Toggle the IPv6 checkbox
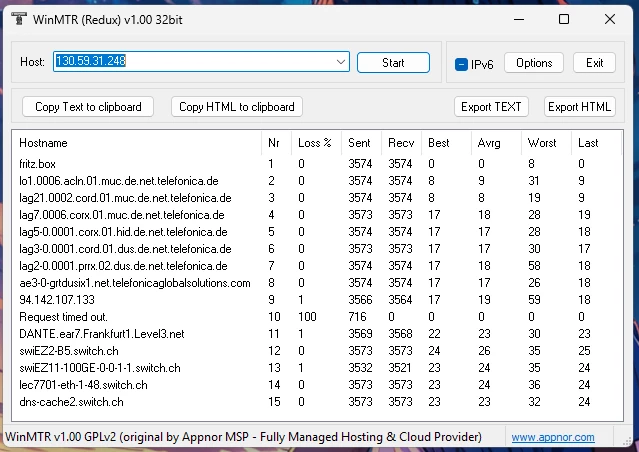639x452 pixels. (461, 64)
